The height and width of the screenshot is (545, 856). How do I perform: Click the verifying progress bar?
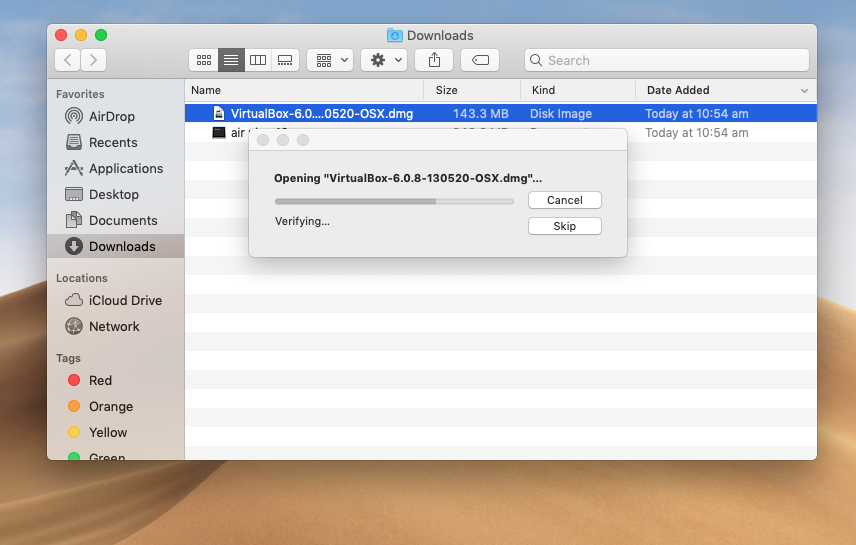point(394,202)
